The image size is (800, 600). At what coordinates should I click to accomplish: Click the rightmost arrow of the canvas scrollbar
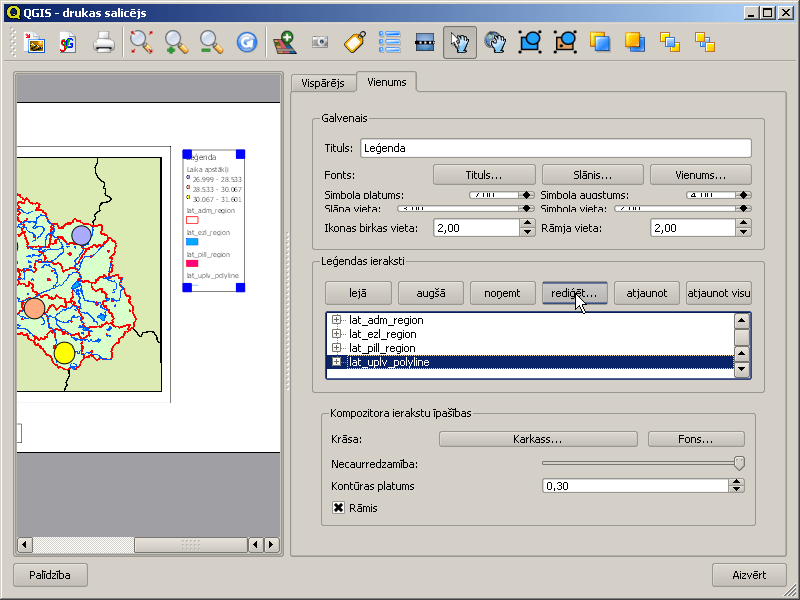pyautogui.click(x=272, y=545)
